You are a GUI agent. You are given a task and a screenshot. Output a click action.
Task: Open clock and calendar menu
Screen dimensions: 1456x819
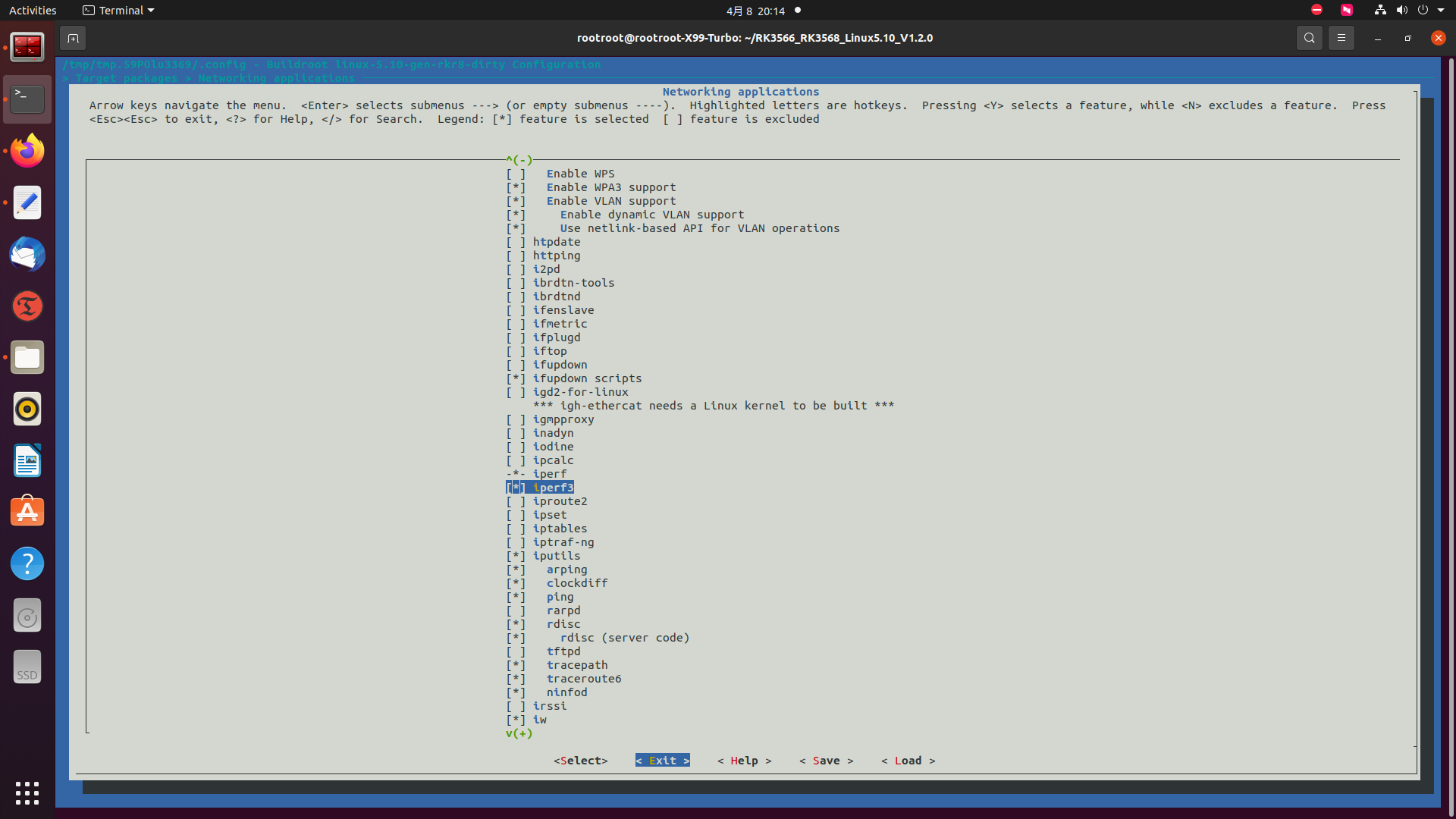coord(755,11)
